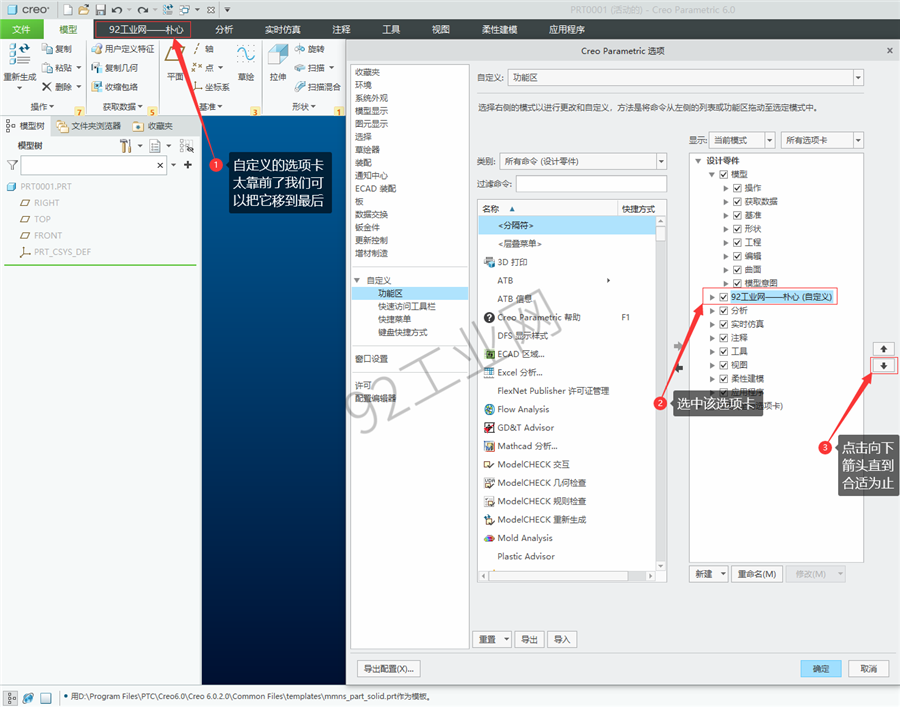Open the 文件夹浏览器 navigator tab

point(90,126)
